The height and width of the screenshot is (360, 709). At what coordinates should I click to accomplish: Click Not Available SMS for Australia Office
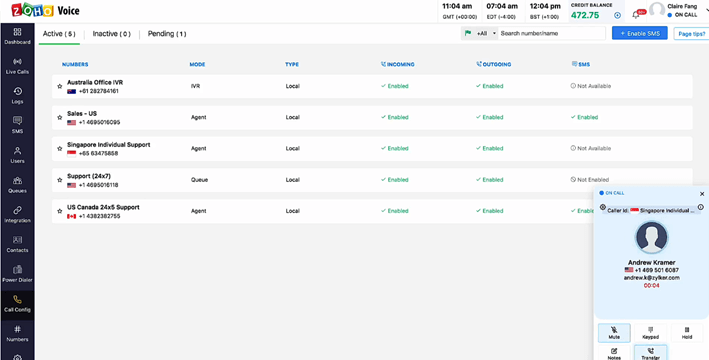pos(591,86)
